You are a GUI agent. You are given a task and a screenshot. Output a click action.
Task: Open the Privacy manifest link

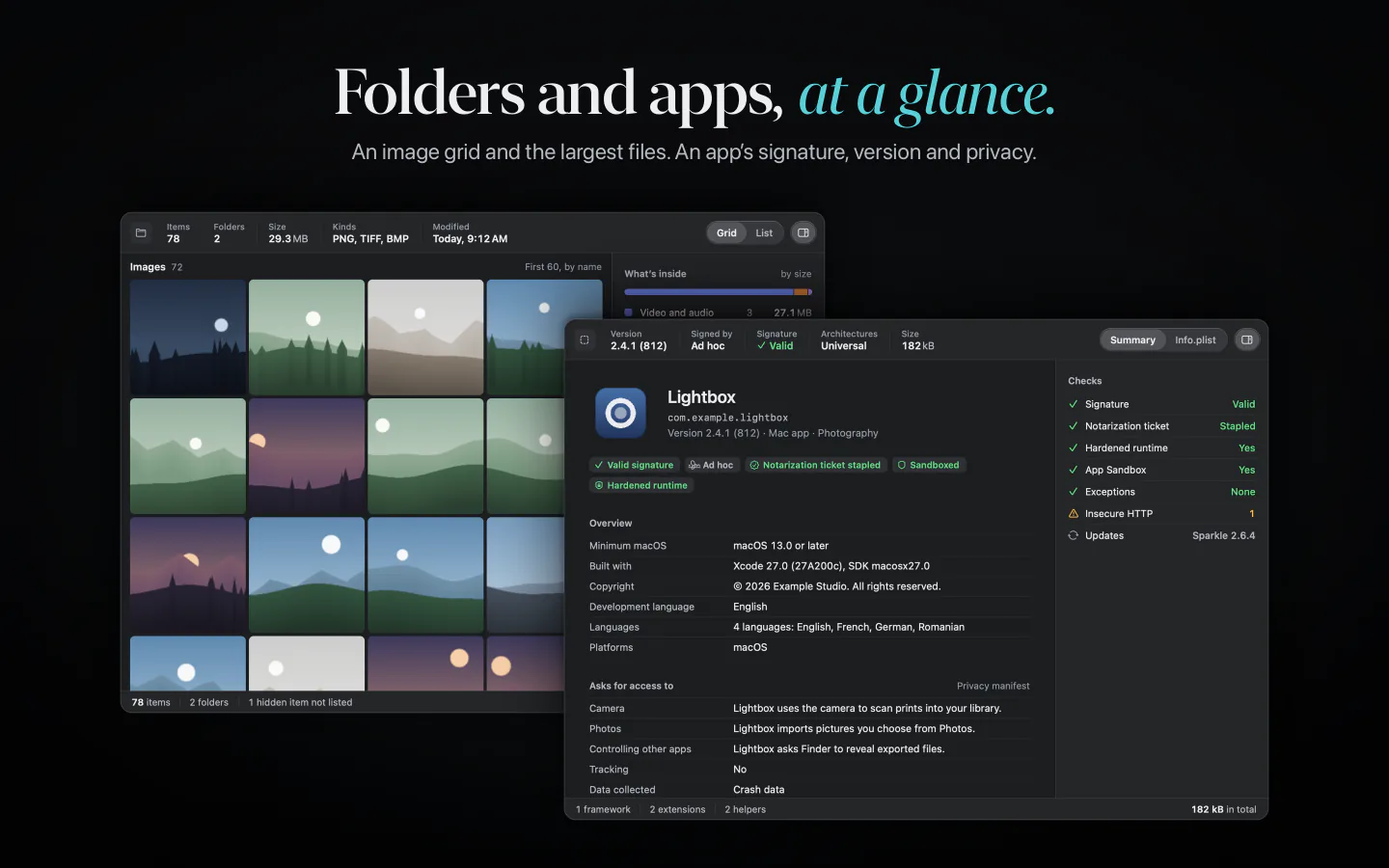(993, 686)
